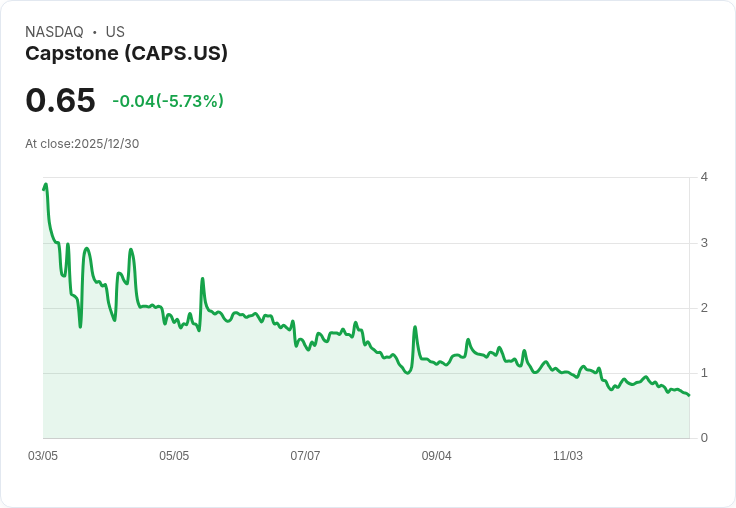Select the 05/05 date on the x-axis

(174, 456)
